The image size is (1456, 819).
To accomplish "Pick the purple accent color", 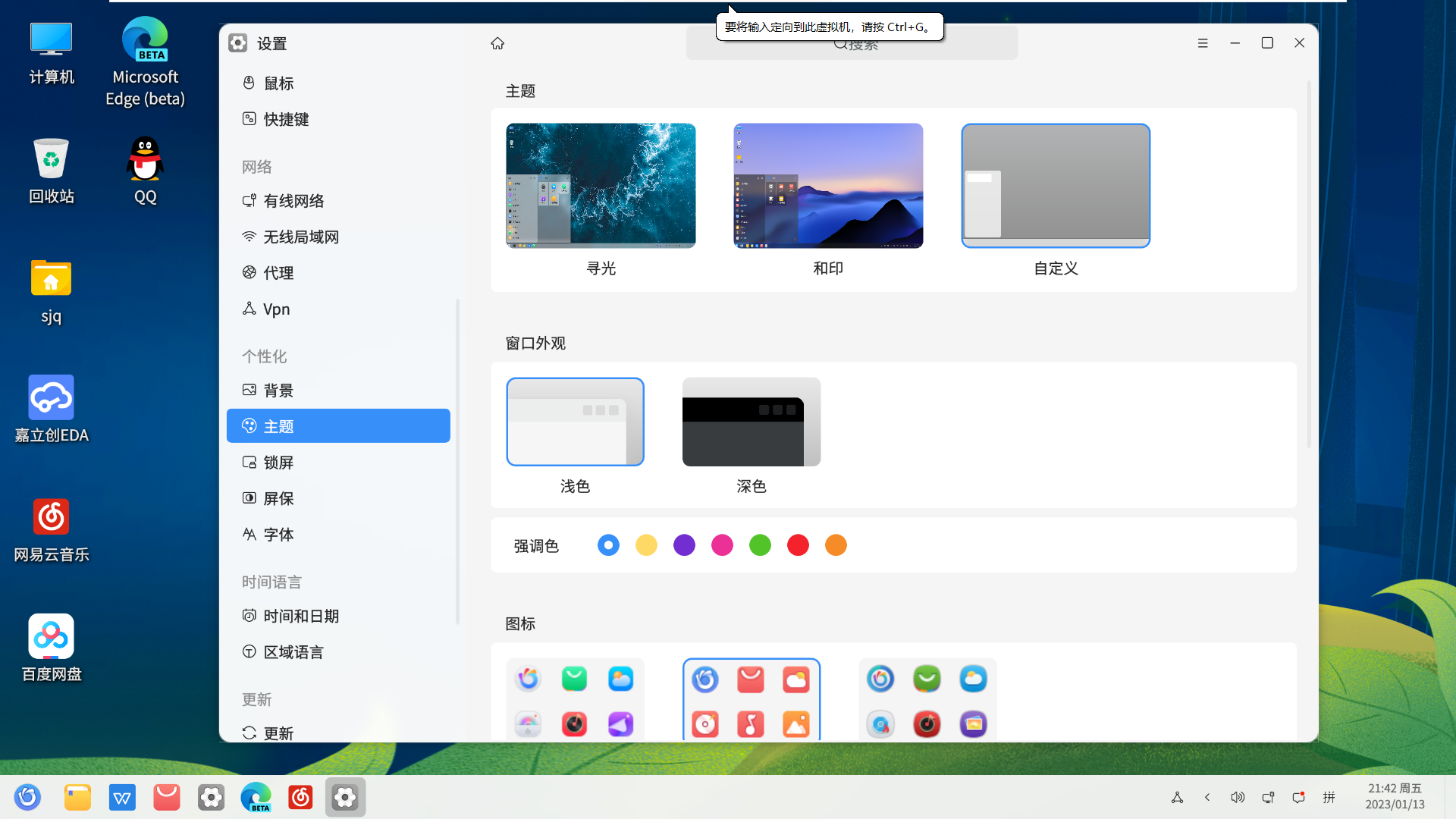I will [x=684, y=545].
